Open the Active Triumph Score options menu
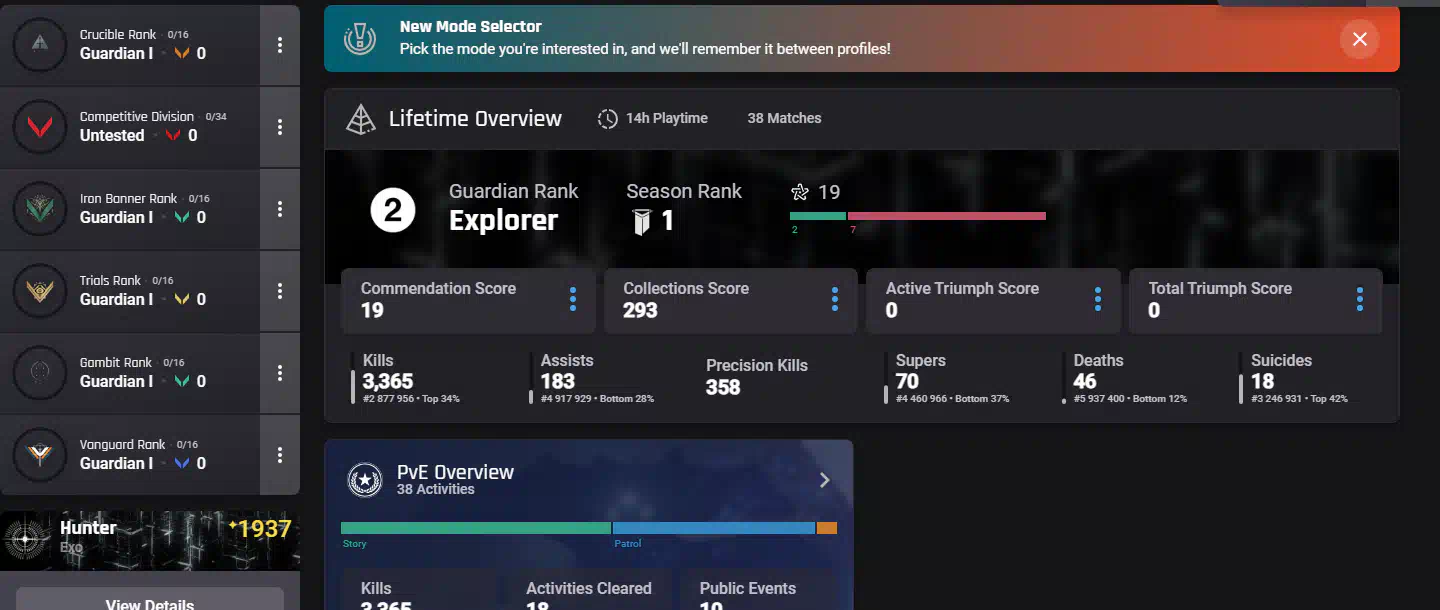 pos(1098,299)
